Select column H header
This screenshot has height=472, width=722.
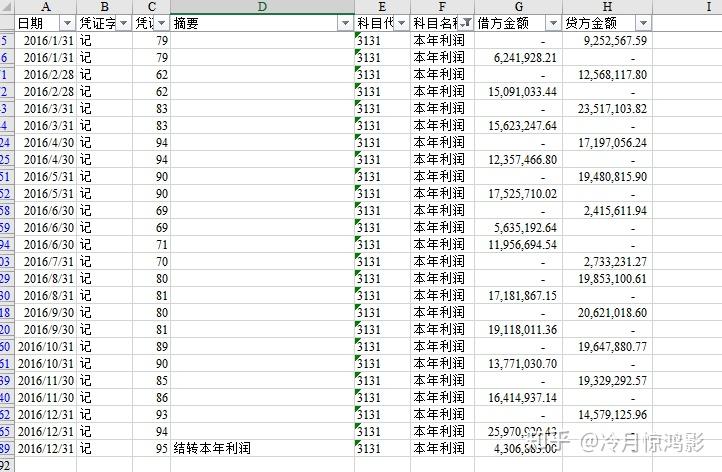point(607,7)
